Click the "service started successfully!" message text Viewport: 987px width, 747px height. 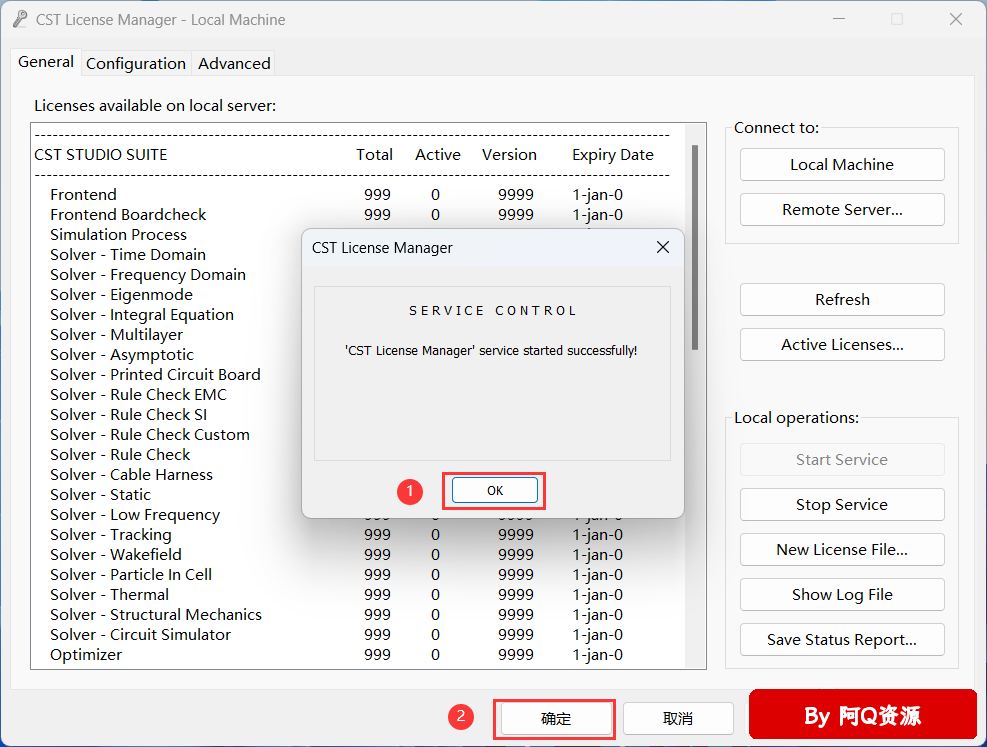(558, 351)
